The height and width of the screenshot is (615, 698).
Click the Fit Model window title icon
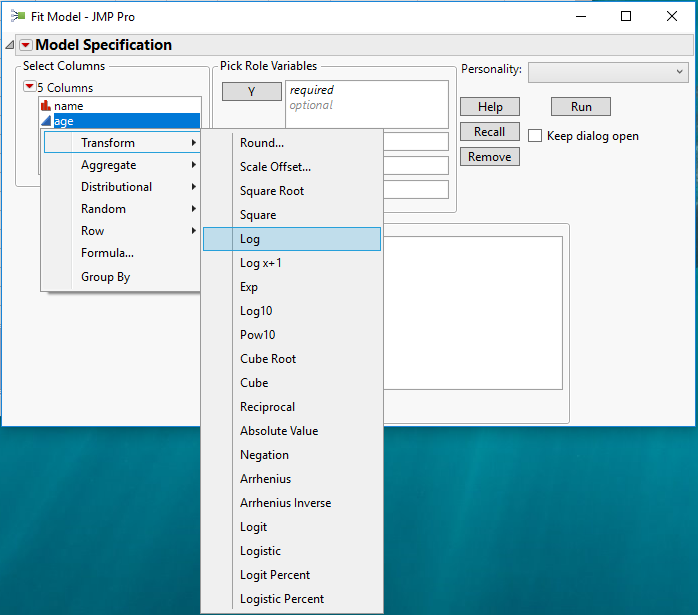(x=18, y=16)
